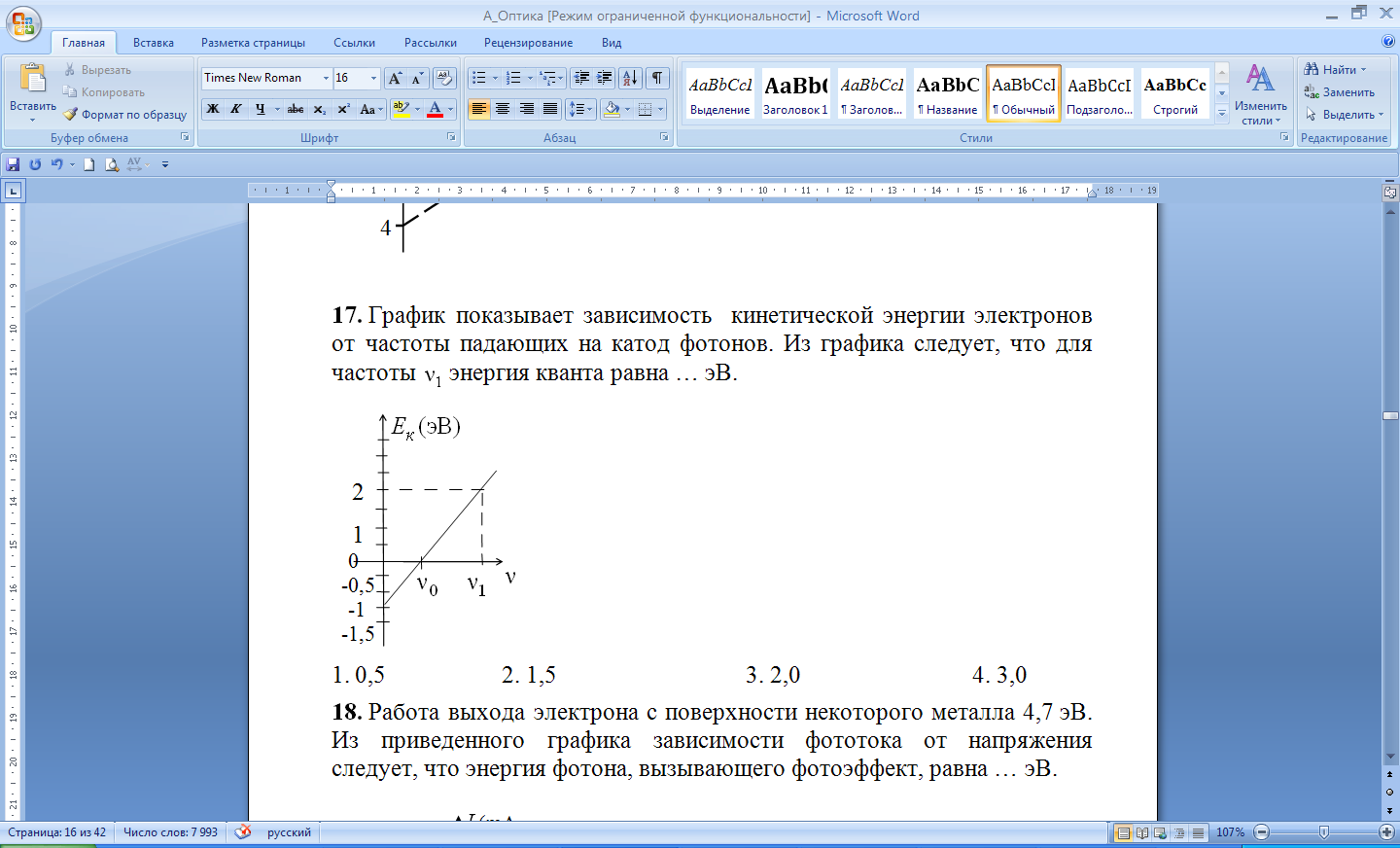Toggle show paragraph marks (¶)
The image size is (1400, 848).
pos(658,78)
